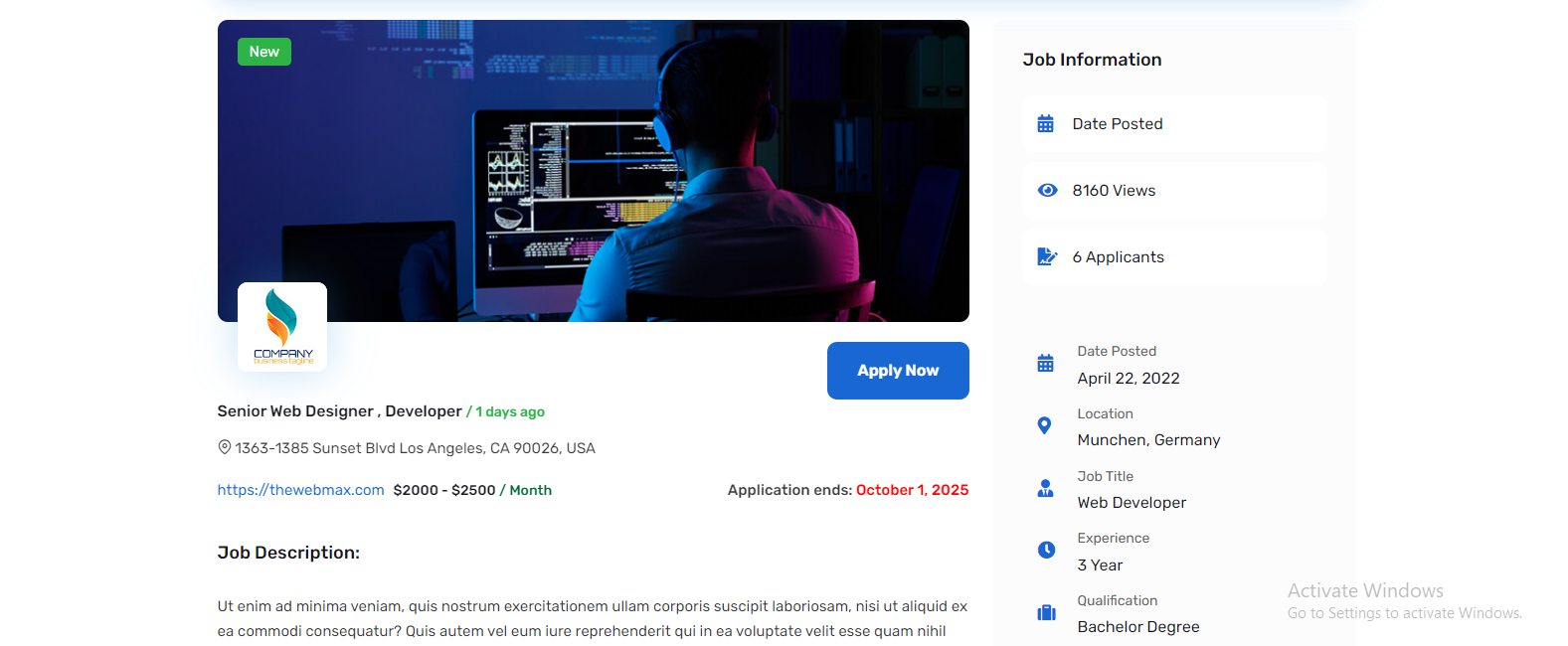Click the Job Description heading
Viewport: 1568px width, 646px height.
(288, 553)
